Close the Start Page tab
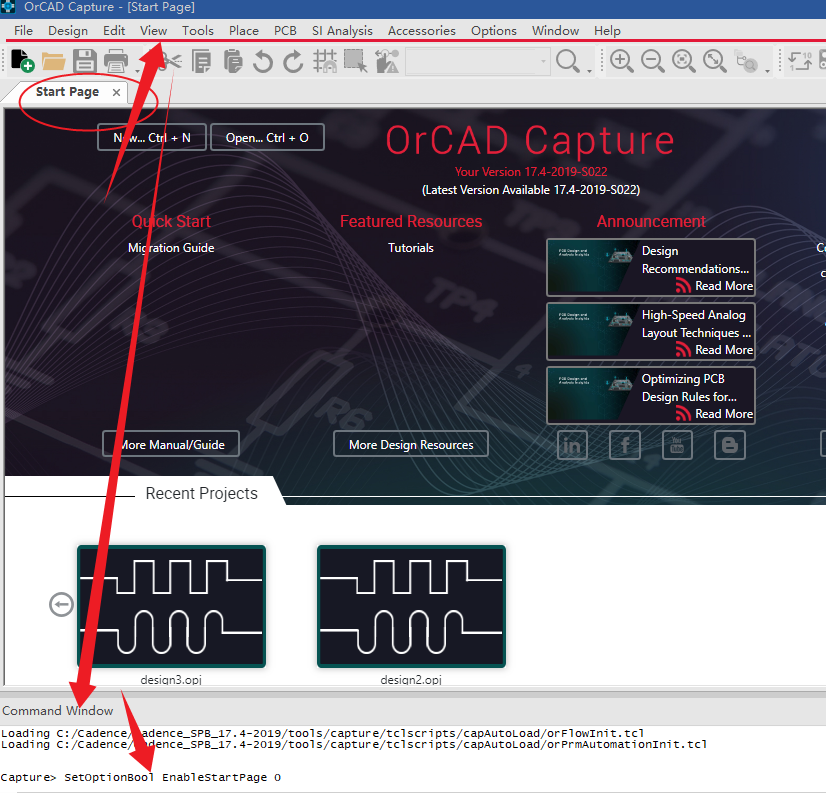This screenshot has height=793, width=826. [116, 93]
